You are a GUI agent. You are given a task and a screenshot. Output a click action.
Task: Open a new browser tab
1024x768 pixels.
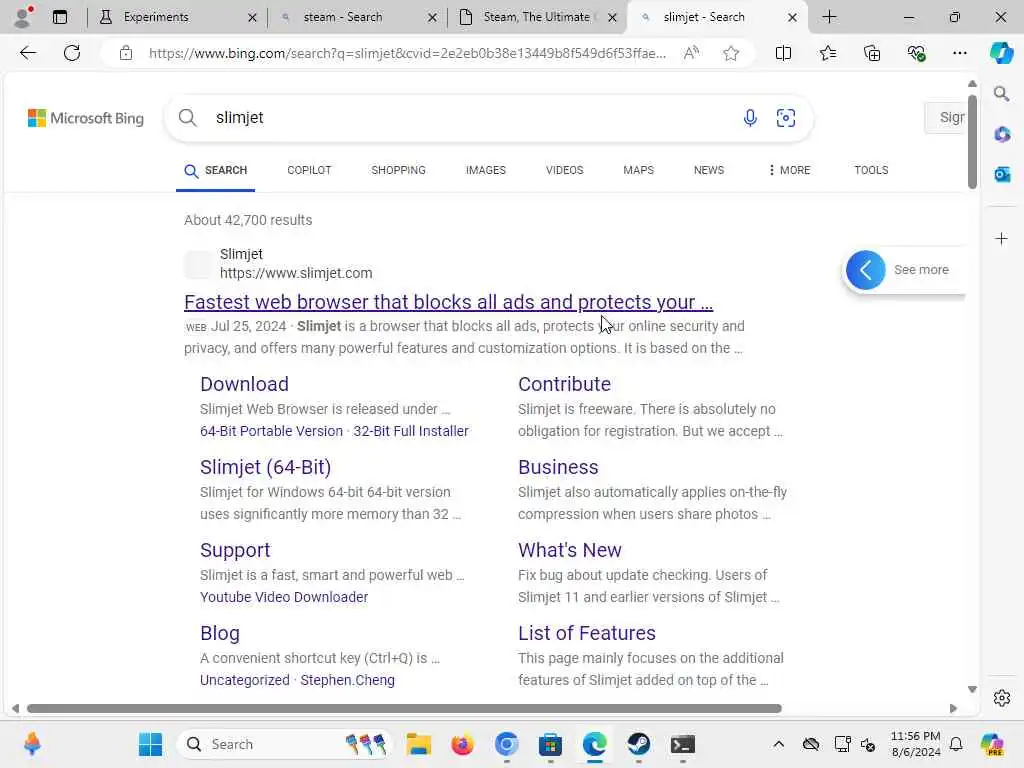(x=829, y=17)
